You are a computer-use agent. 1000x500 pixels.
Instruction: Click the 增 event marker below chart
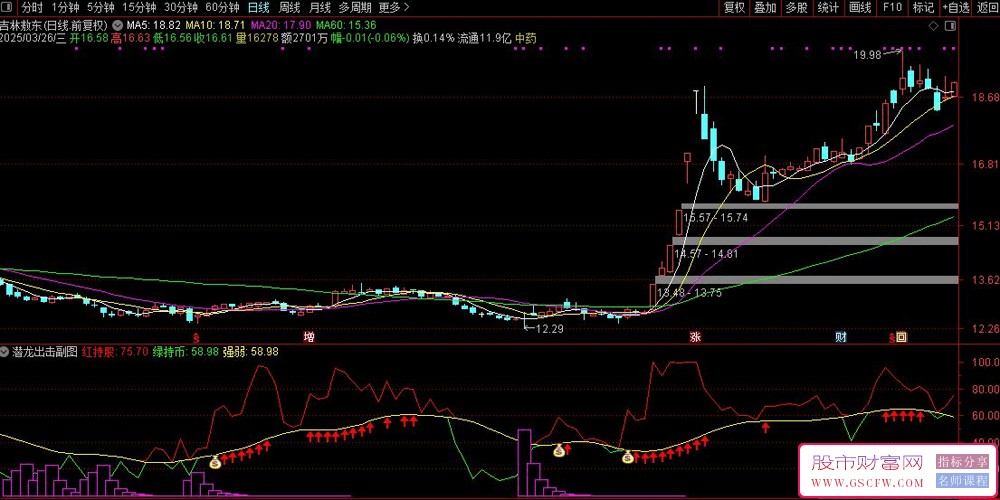coord(309,337)
